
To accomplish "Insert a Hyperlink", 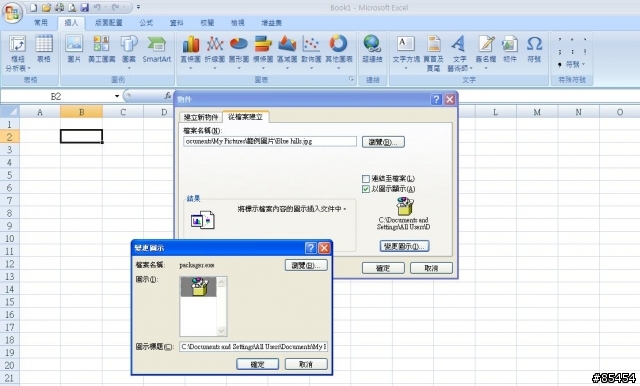I will (372, 49).
